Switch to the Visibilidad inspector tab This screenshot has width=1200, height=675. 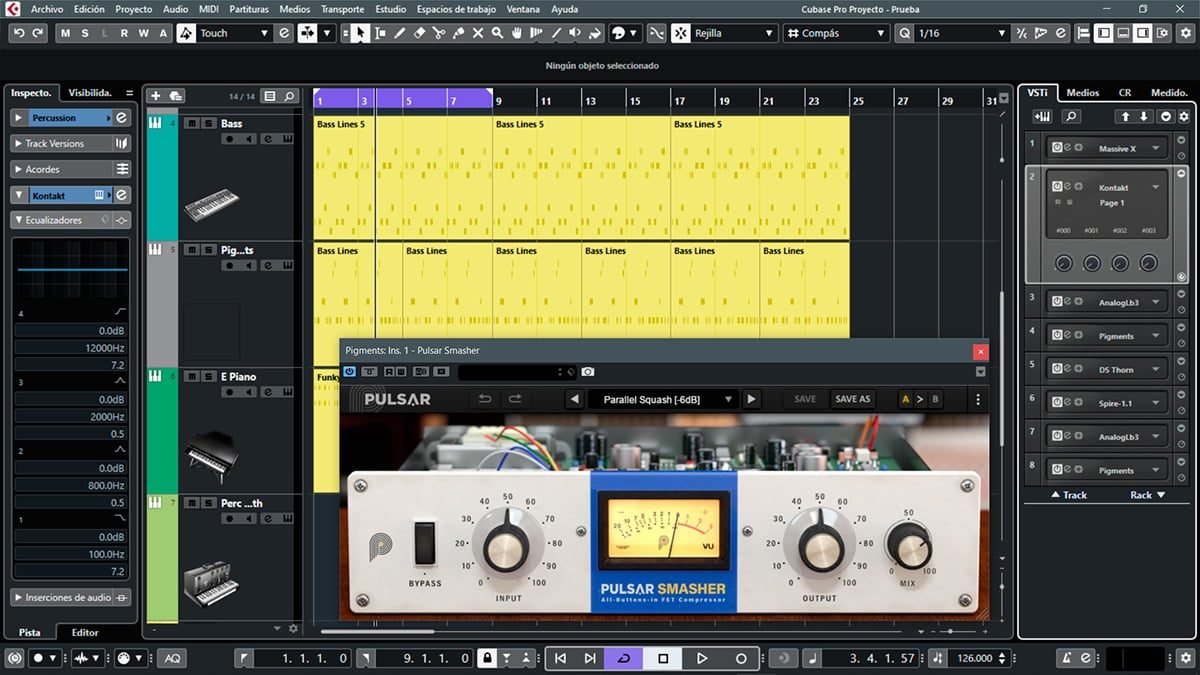pyautogui.click(x=89, y=92)
